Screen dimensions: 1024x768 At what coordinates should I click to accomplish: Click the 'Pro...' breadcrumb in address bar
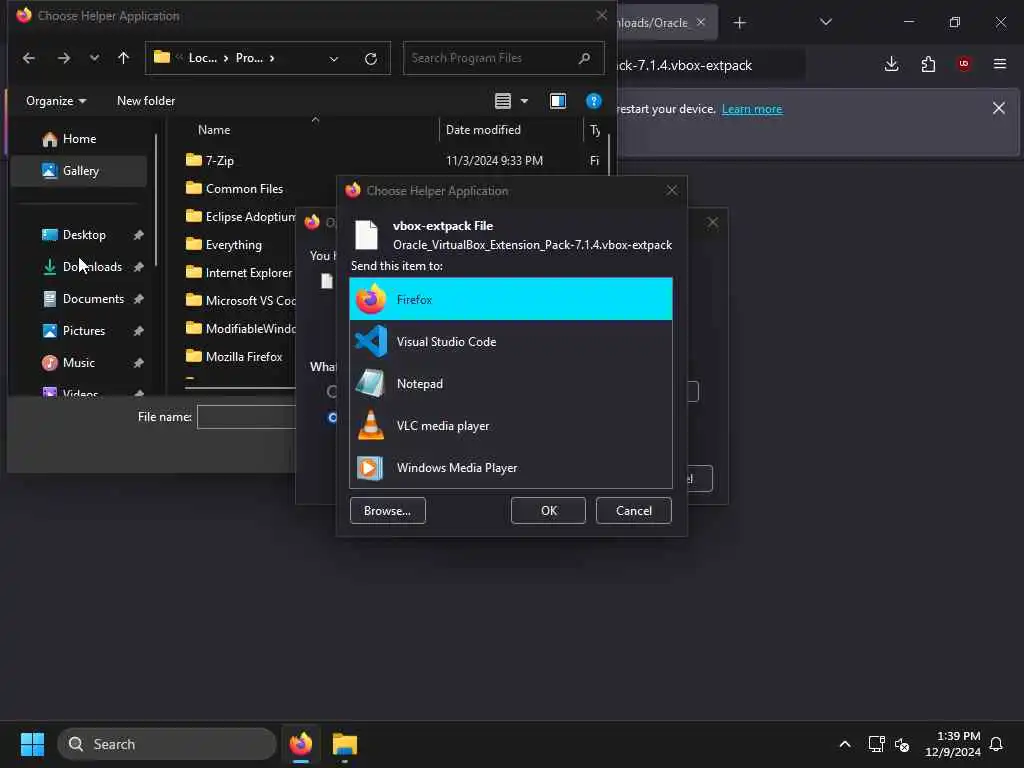coord(249,58)
